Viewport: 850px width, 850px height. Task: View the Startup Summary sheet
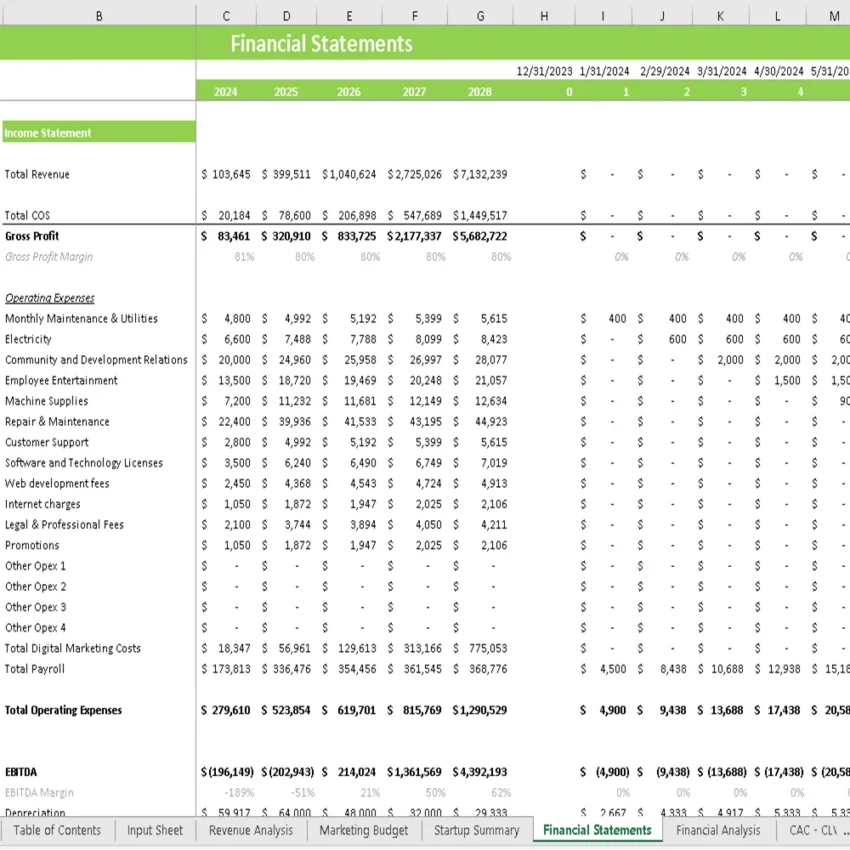476,830
